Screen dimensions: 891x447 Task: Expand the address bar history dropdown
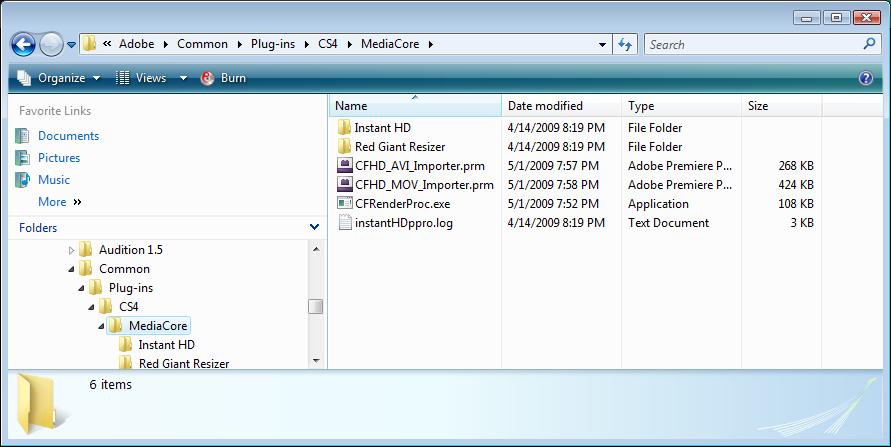(x=602, y=45)
